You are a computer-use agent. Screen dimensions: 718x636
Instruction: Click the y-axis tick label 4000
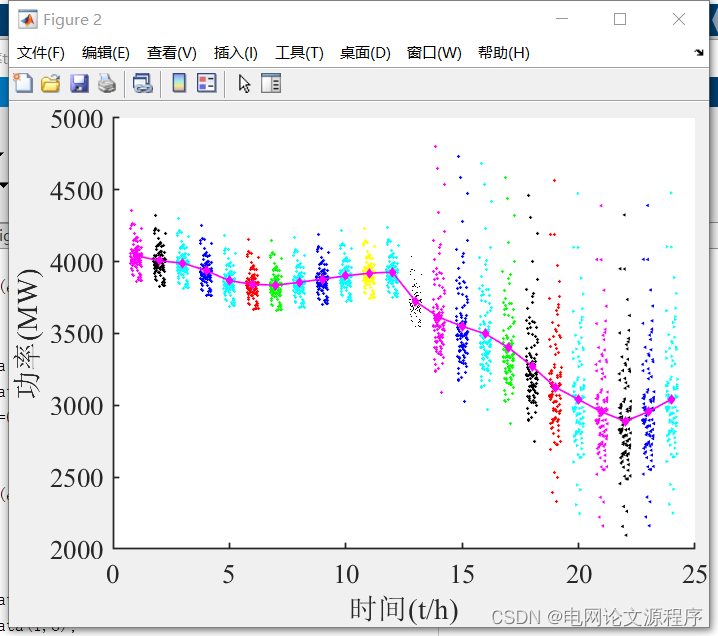click(76, 263)
